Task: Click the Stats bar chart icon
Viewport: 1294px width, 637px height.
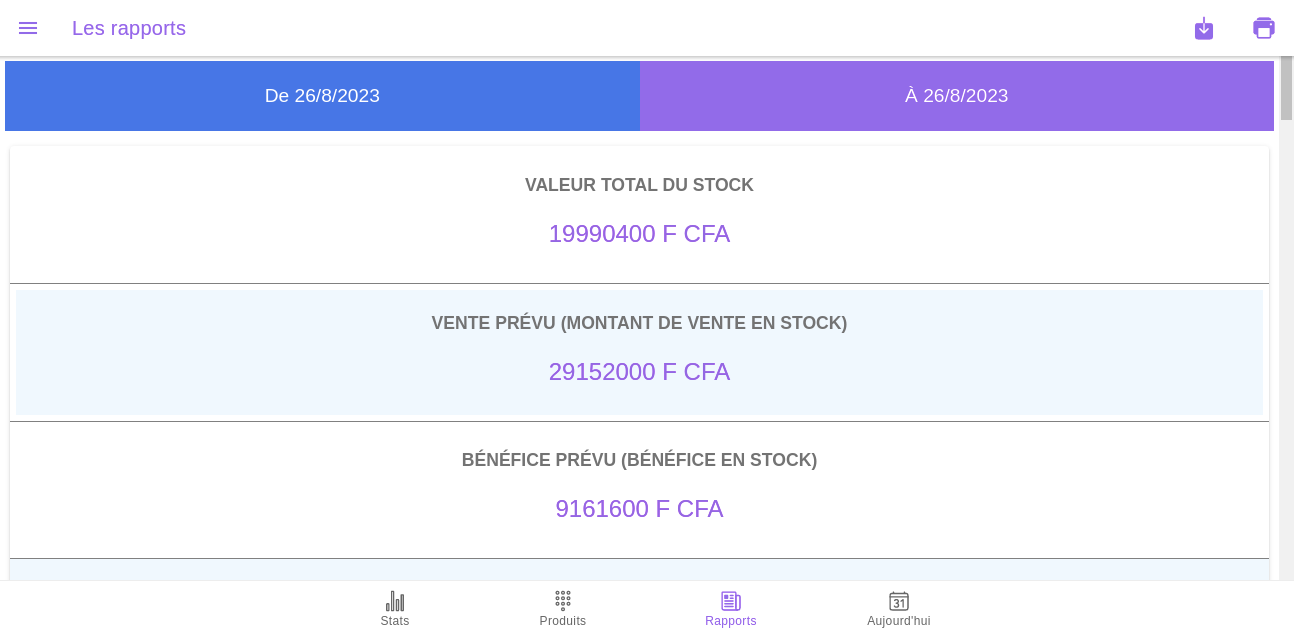Action: pos(395,601)
